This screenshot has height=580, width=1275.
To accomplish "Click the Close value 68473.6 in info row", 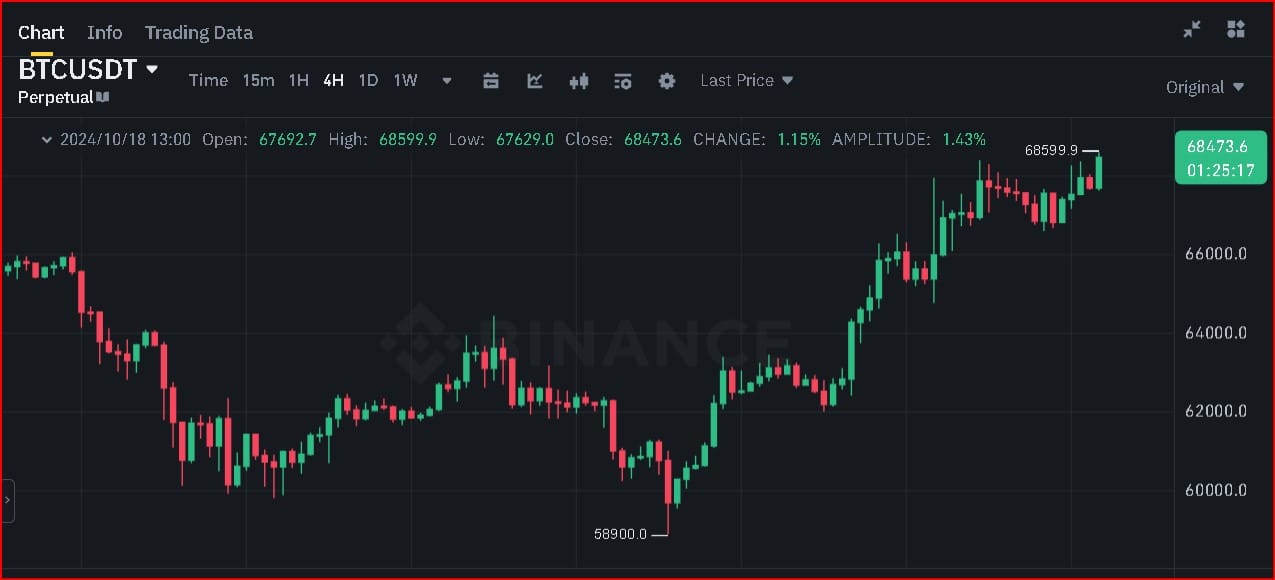I will [653, 139].
